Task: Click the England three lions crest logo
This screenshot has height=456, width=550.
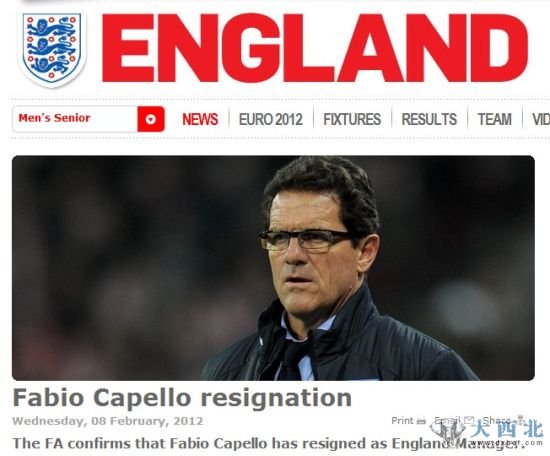Action: coord(52,49)
